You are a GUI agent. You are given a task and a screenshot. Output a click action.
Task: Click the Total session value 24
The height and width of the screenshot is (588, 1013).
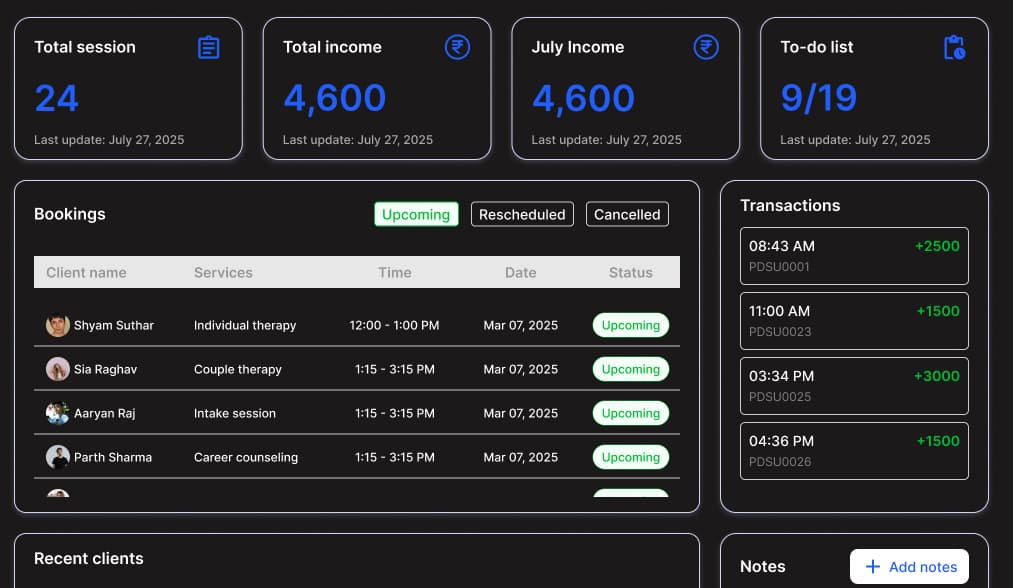point(57,98)
